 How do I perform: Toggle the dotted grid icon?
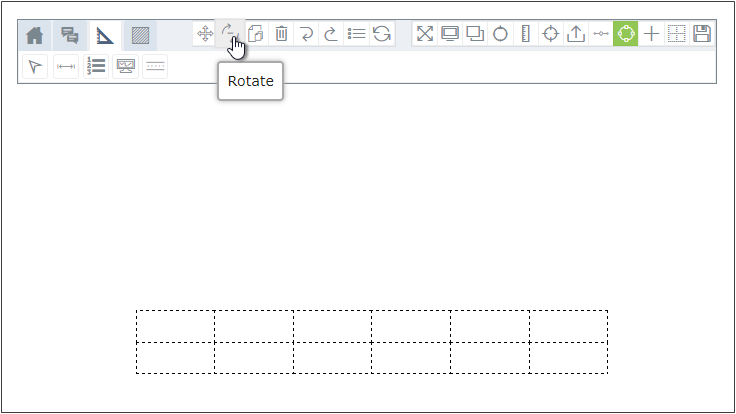pyautogui.click(x=676, y=34)
